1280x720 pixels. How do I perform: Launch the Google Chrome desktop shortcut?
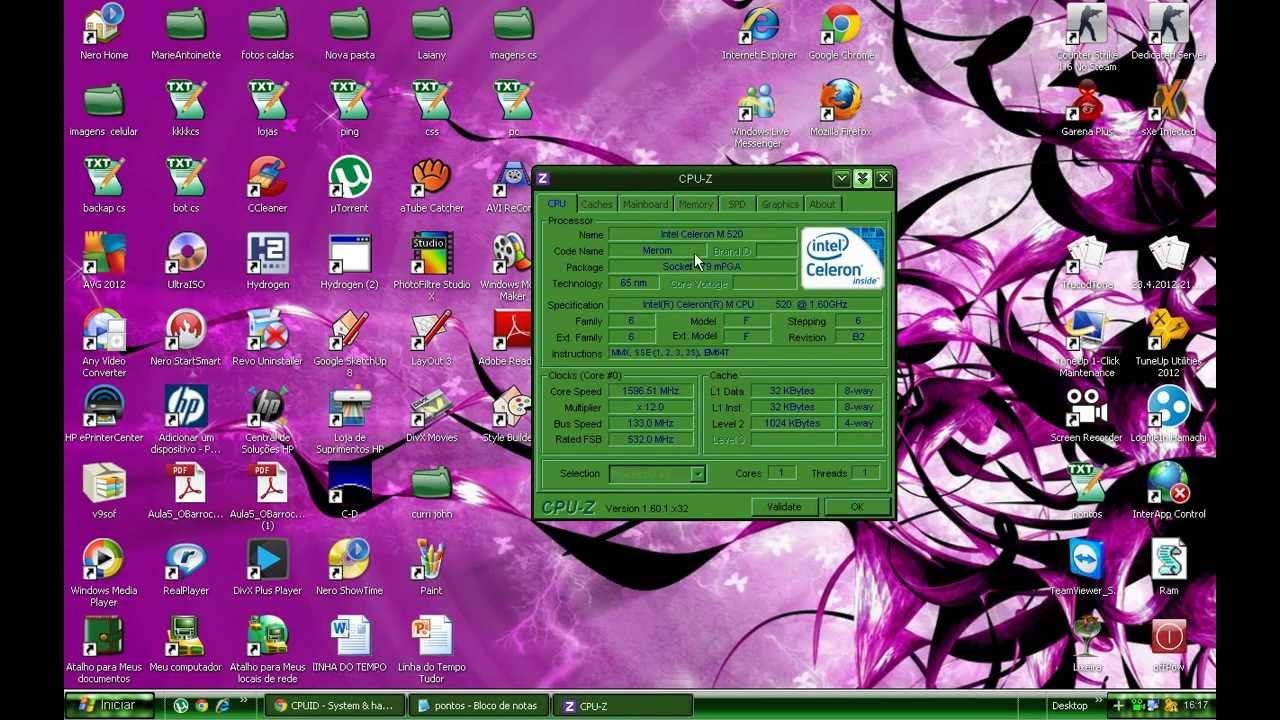841,33
